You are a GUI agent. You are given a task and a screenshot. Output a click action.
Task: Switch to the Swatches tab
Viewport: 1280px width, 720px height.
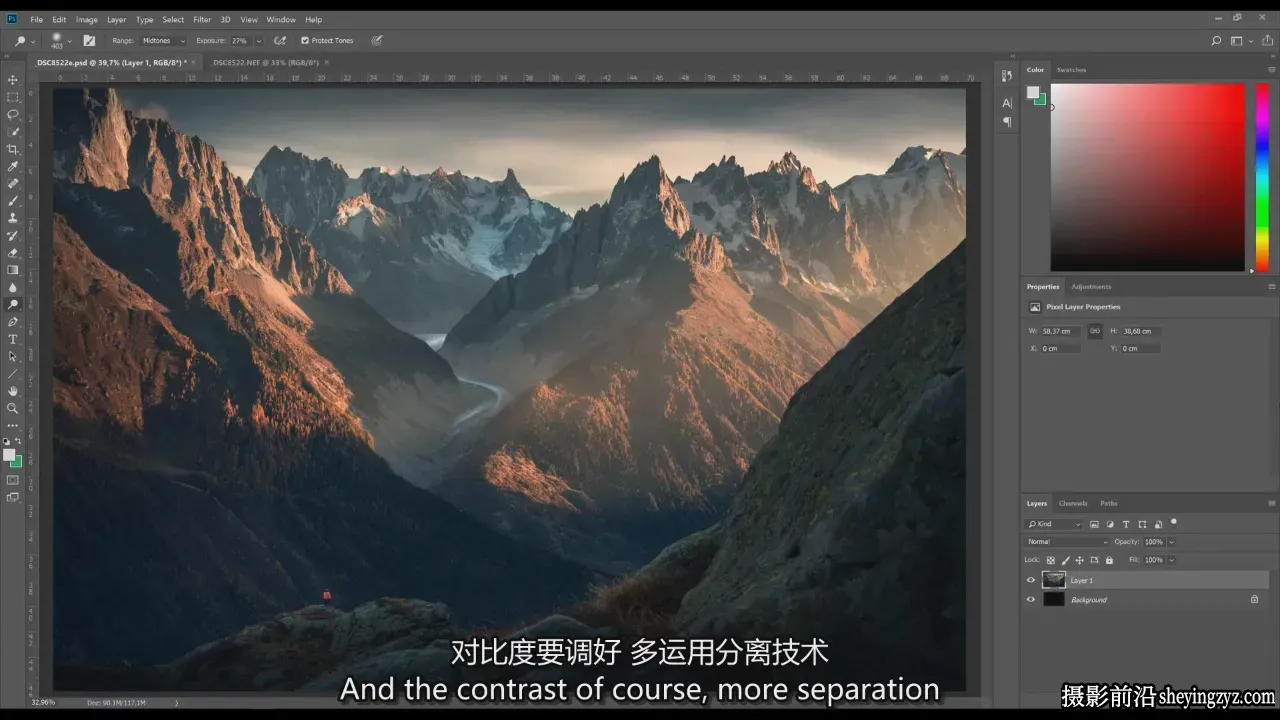[x=1071, y=70]
